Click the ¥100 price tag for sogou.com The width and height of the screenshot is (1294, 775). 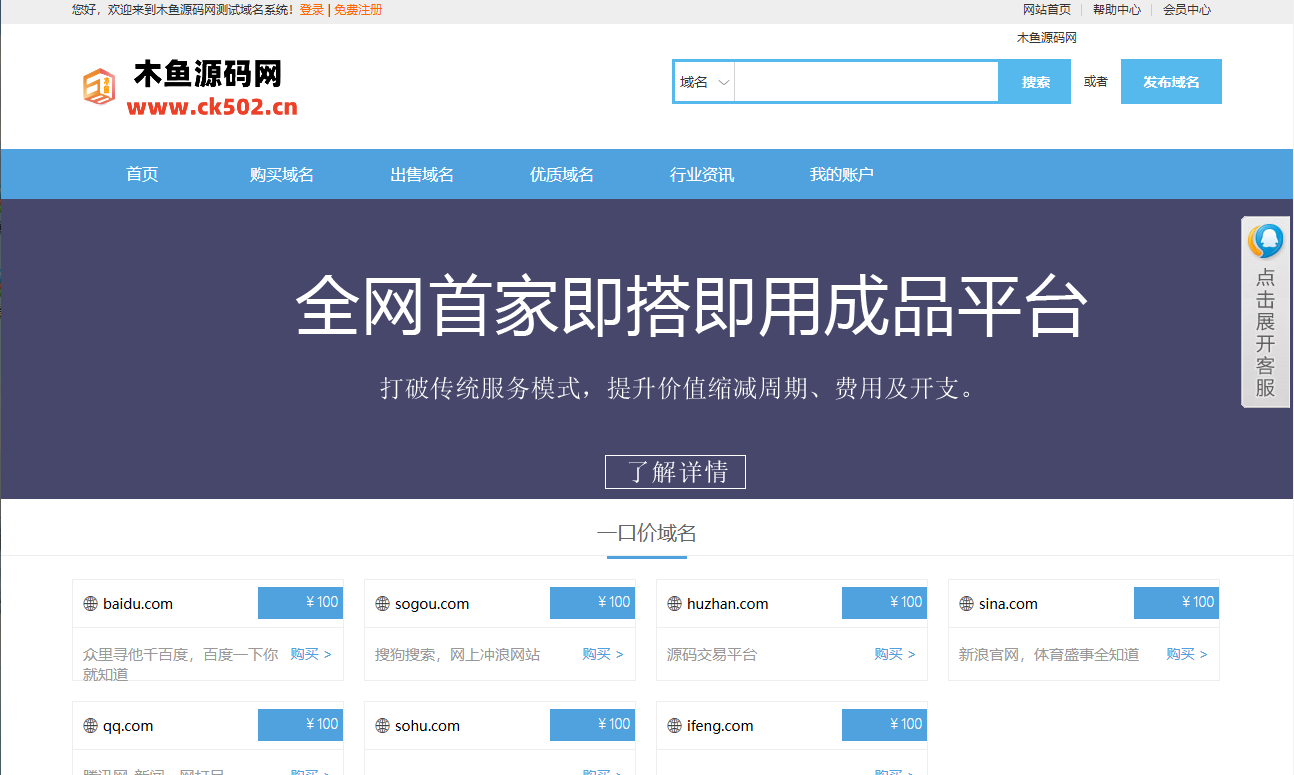592,602
